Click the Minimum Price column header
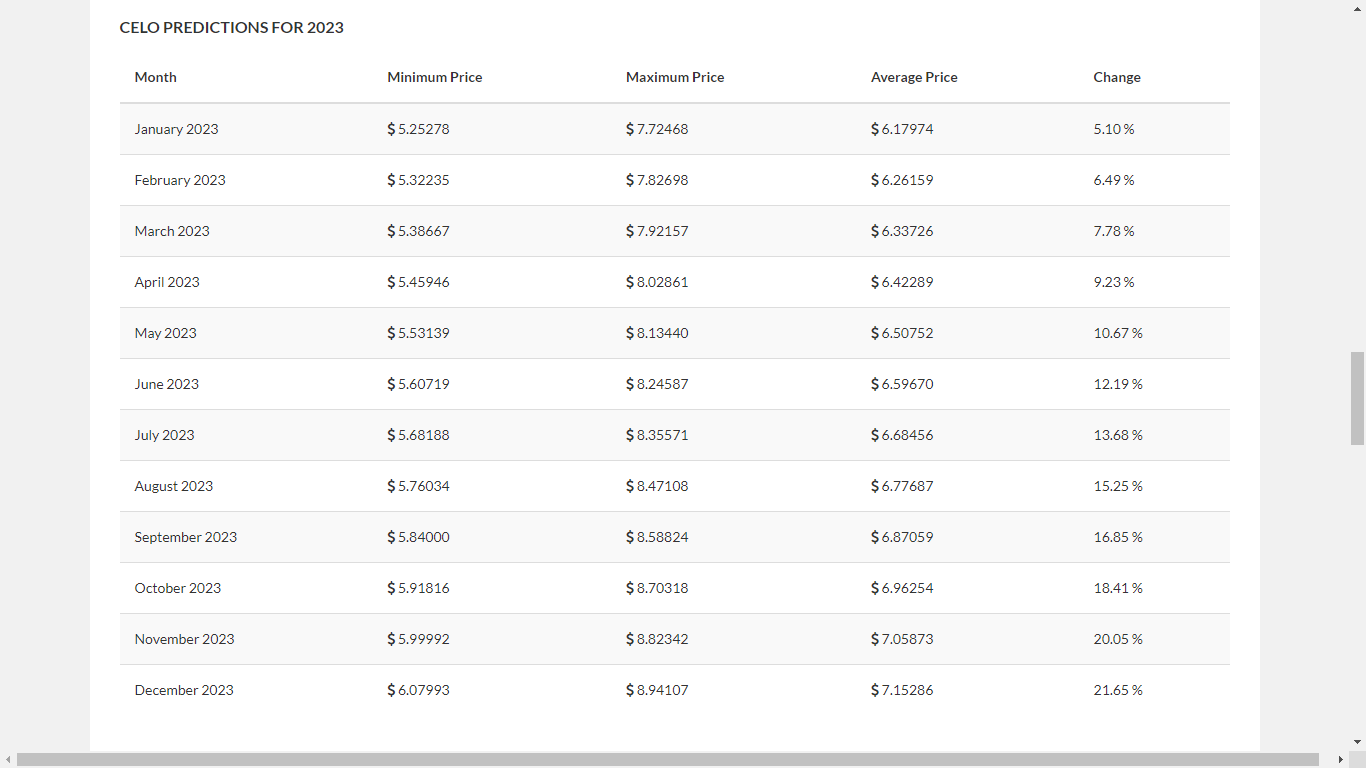The width and height of the screenshot is (1366, 768). 435,77
